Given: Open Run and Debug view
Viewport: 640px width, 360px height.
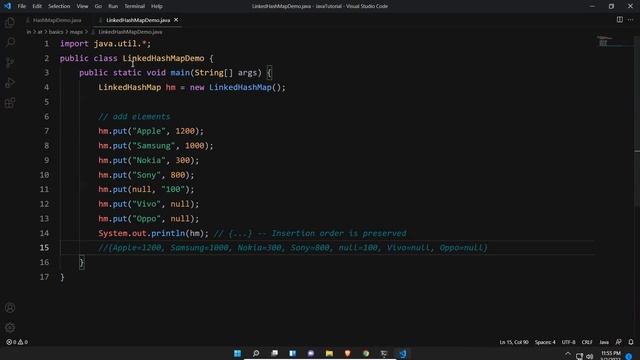Looking at the screenshot, I should [10, 82].
